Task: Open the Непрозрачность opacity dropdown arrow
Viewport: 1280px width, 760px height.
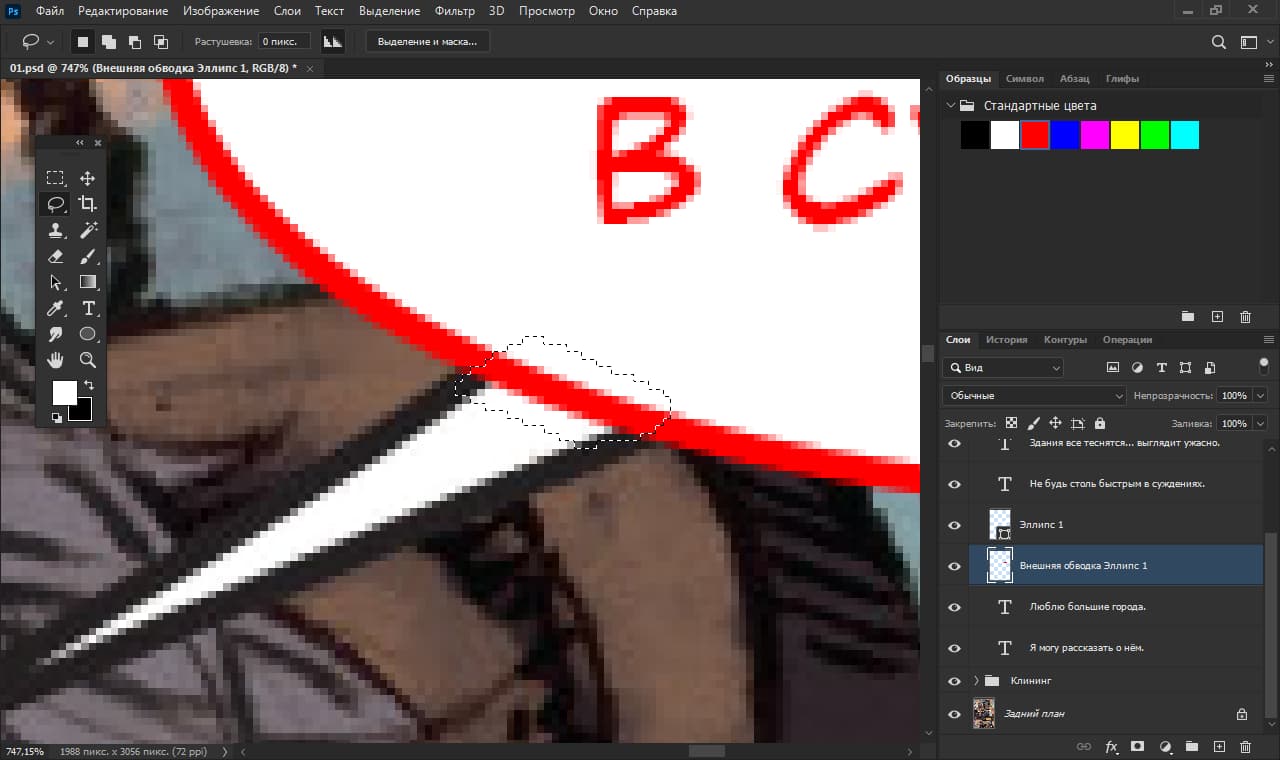Action: point(1259,395)
